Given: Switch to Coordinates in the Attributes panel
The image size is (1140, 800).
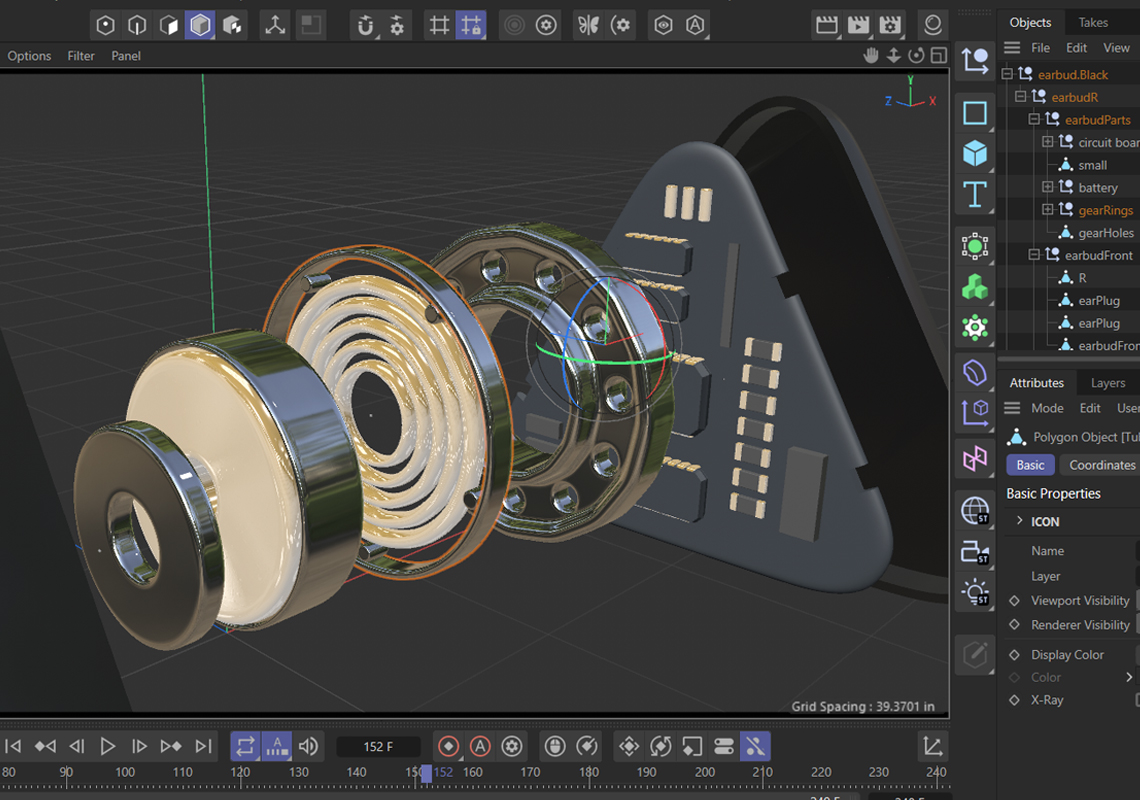Looking at the screenshot, I should (x=1101, y=464).
